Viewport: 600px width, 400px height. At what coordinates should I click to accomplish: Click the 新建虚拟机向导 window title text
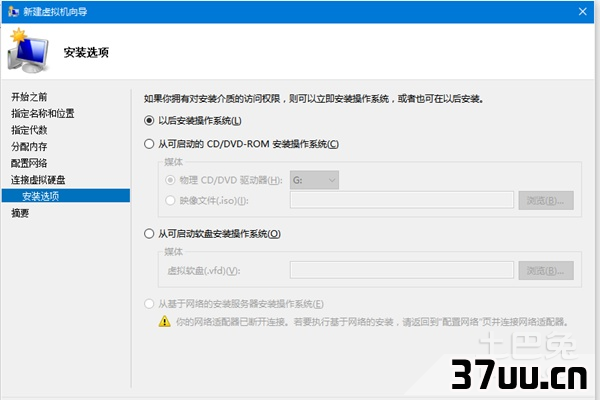coord(55,12)
